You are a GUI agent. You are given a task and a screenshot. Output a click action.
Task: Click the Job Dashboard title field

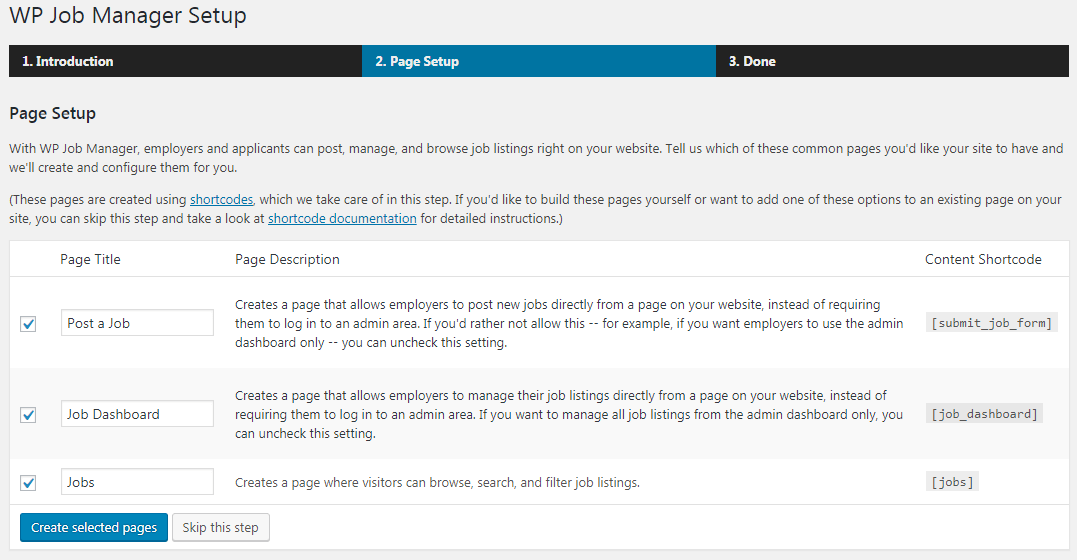[137, 414]
